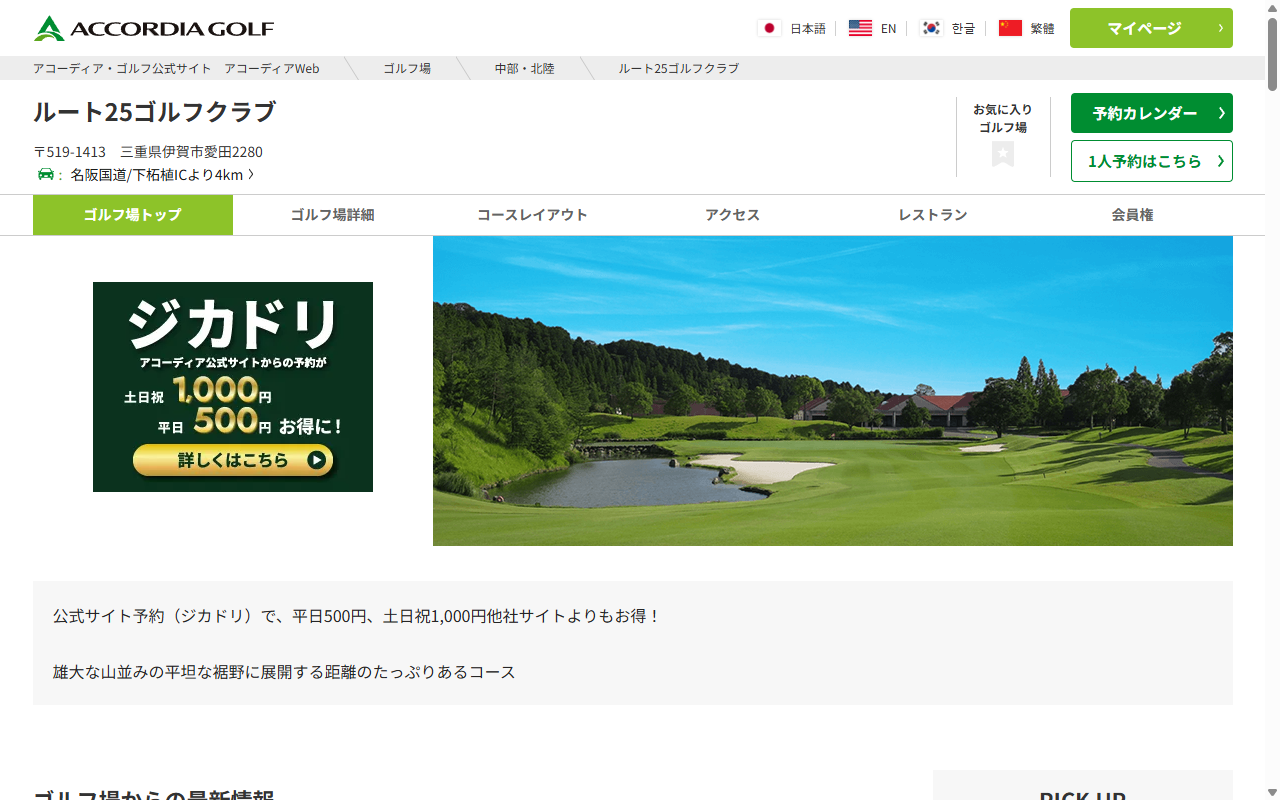
Task: Click 繁體 language text
Action: coord(1042,28)
